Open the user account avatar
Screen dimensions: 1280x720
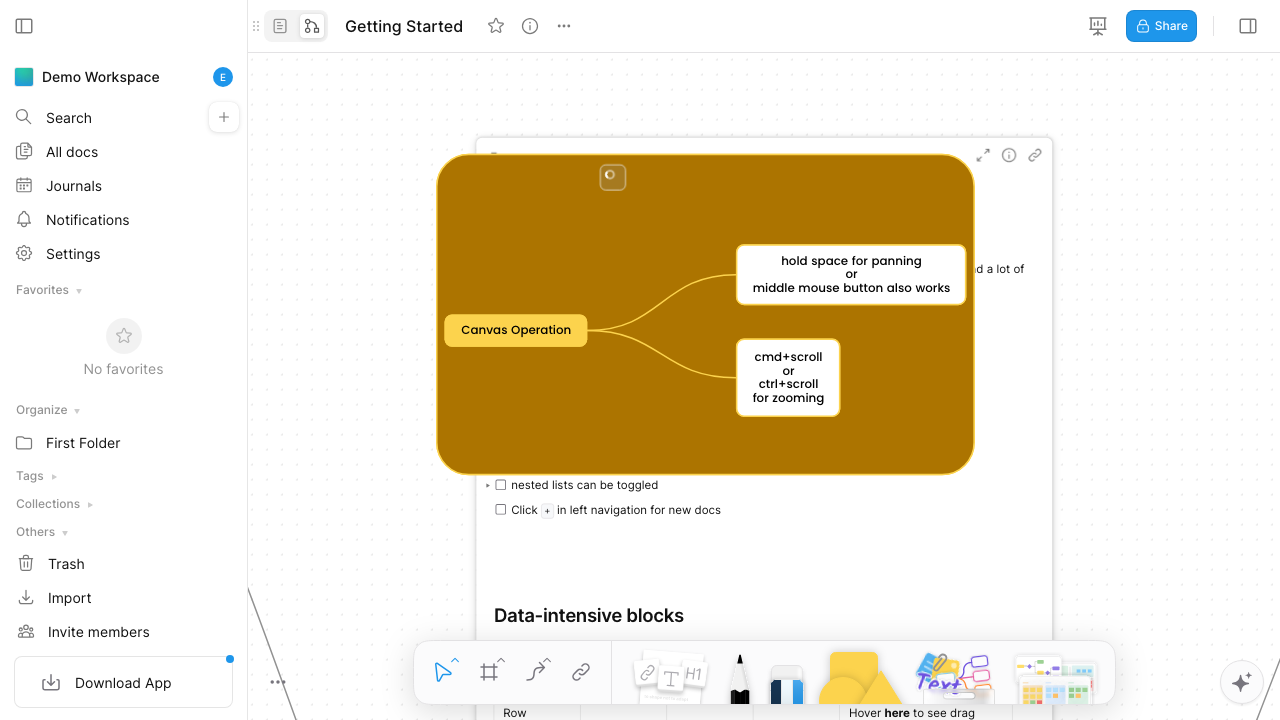pyautogui.click(x=223, y=77)
